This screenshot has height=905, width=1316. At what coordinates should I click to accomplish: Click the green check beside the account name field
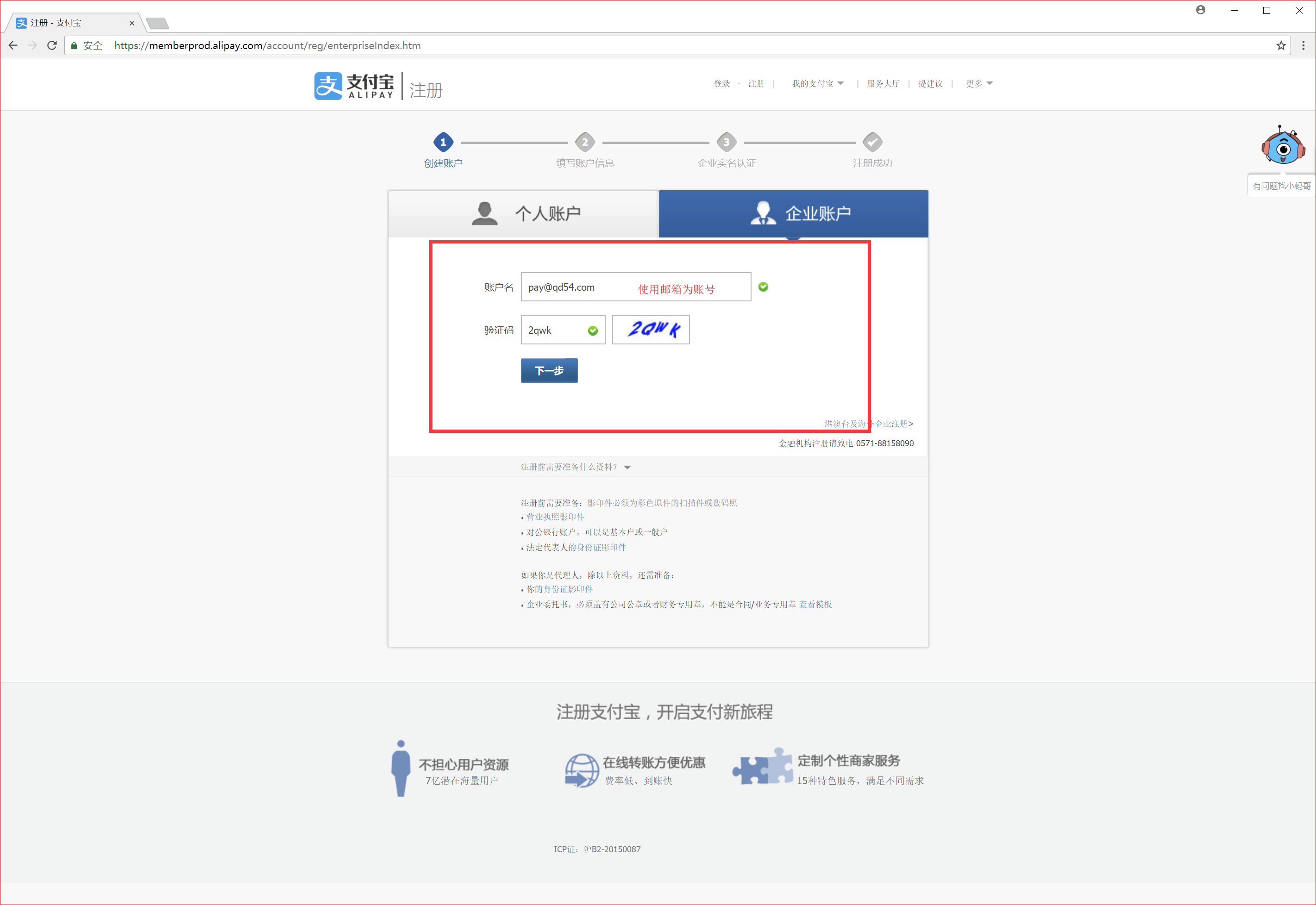click(x=764, y=287)
